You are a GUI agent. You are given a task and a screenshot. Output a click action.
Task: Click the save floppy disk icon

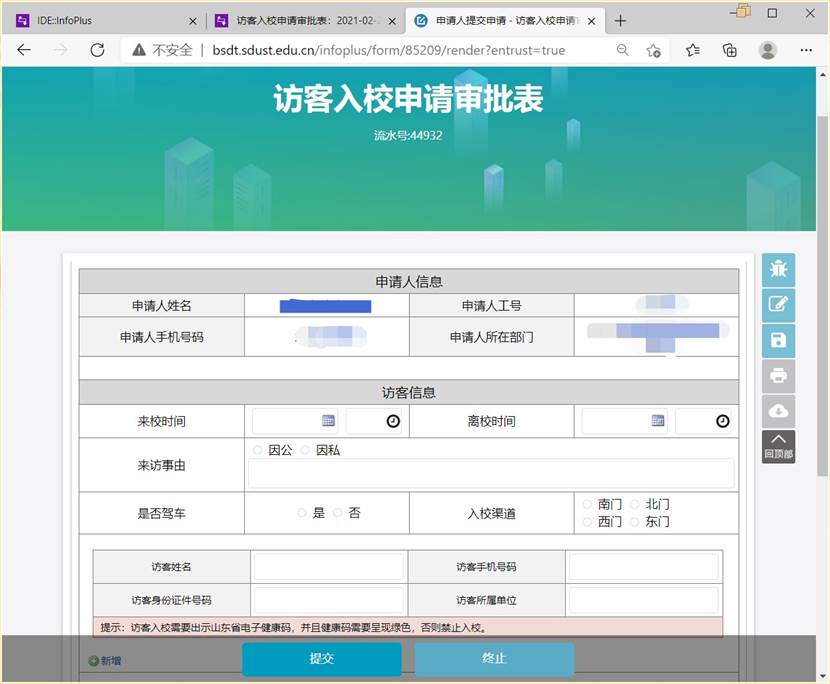778,341
